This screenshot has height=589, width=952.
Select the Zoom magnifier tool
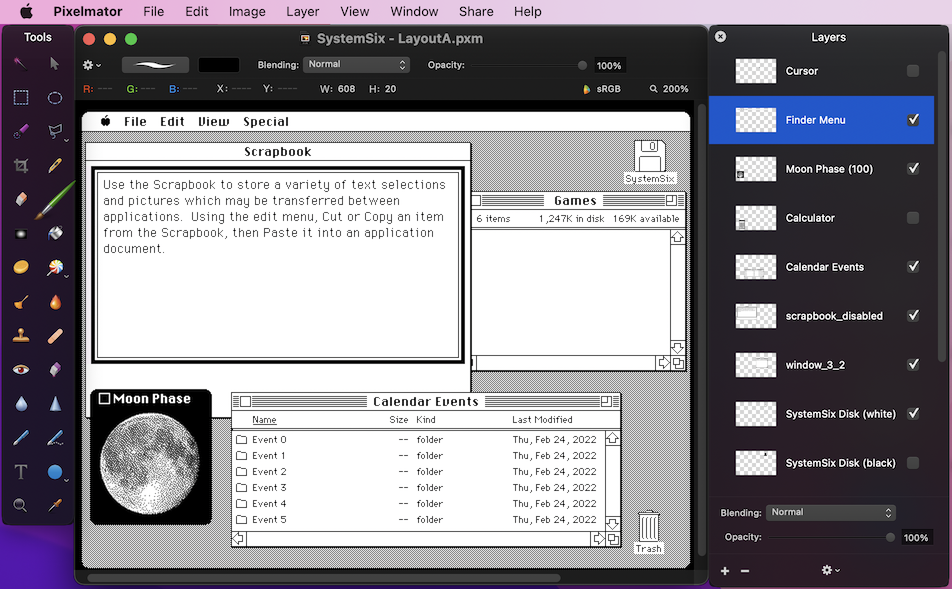21,505
